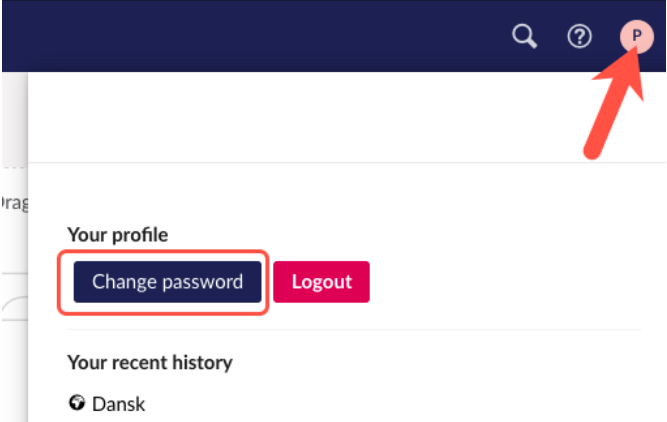The height and width of the screenshot is (422, 667).
Task: Click the shadowed left edge of the profile panel
Action: pos(24,247)
